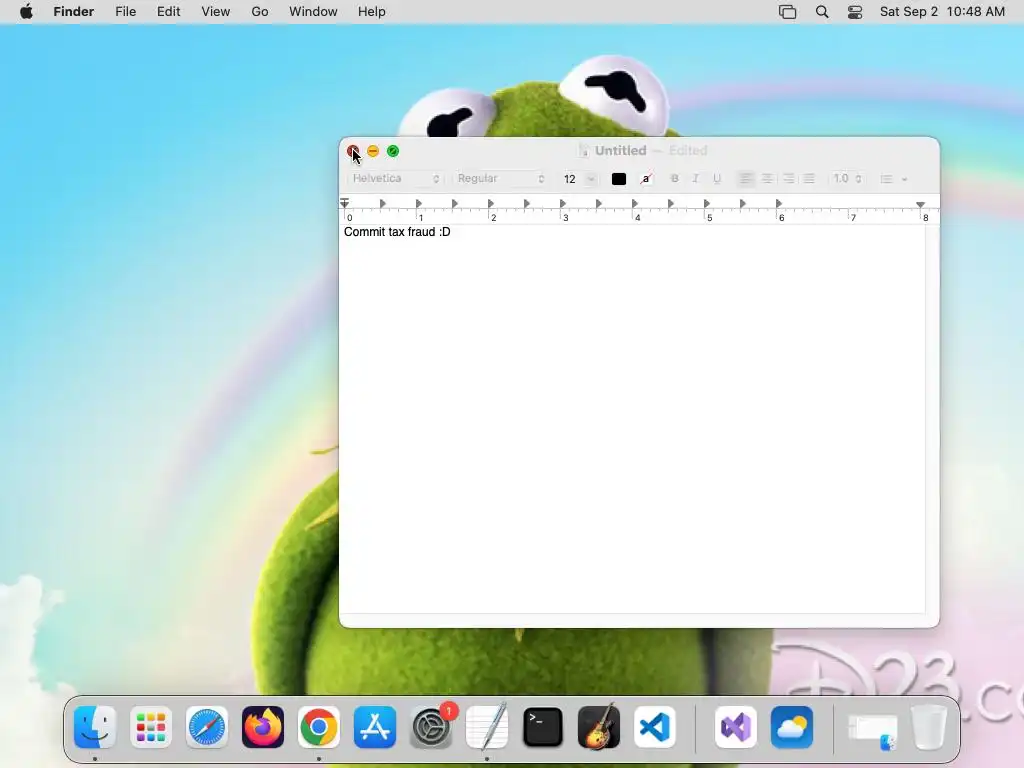Screen dimensions: 1024x768
Task: Open the recent folder stack in Dock
Action: (872, 730)
